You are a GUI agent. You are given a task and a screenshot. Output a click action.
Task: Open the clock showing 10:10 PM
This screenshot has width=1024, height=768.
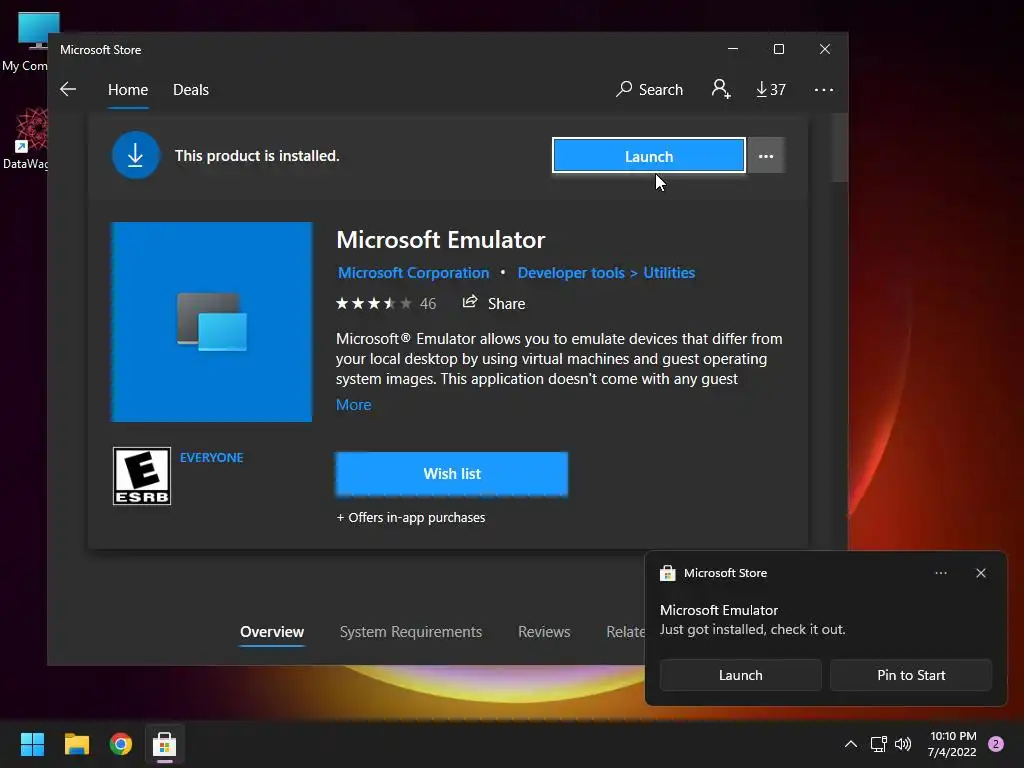coord(952,744)
